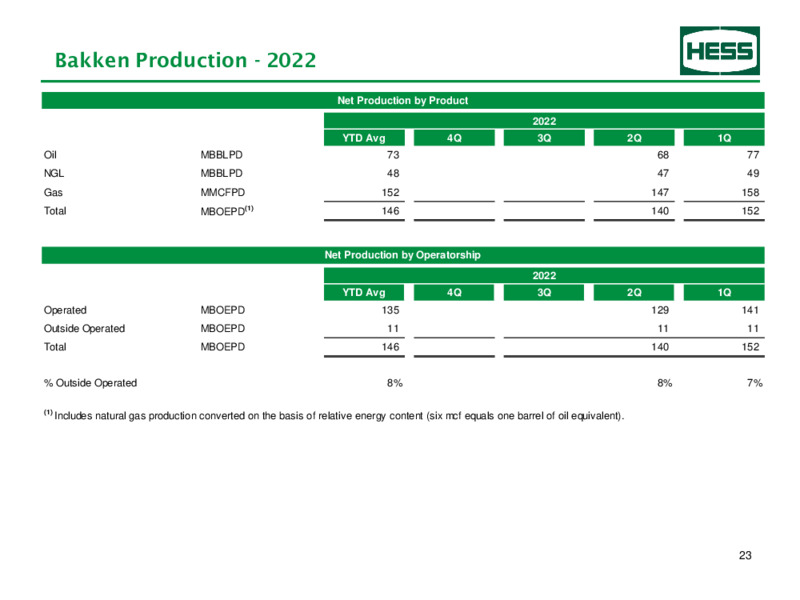Click the 3Q column header in the Product table
Viewport: 800px width, 600px height.
coord(544,138)
